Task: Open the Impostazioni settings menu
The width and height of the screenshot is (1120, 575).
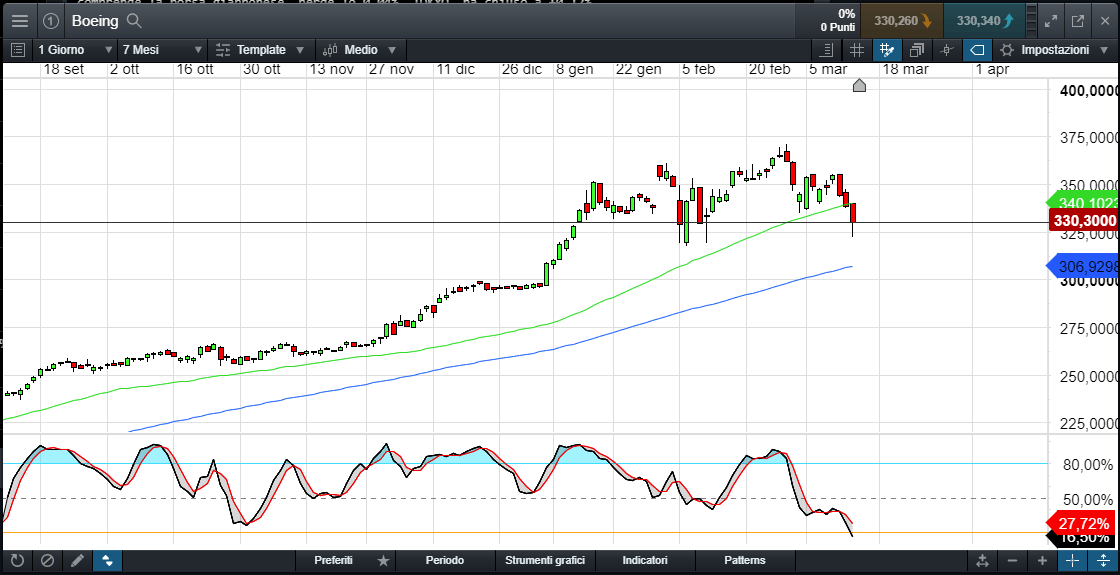Action: pos(1055,50)
